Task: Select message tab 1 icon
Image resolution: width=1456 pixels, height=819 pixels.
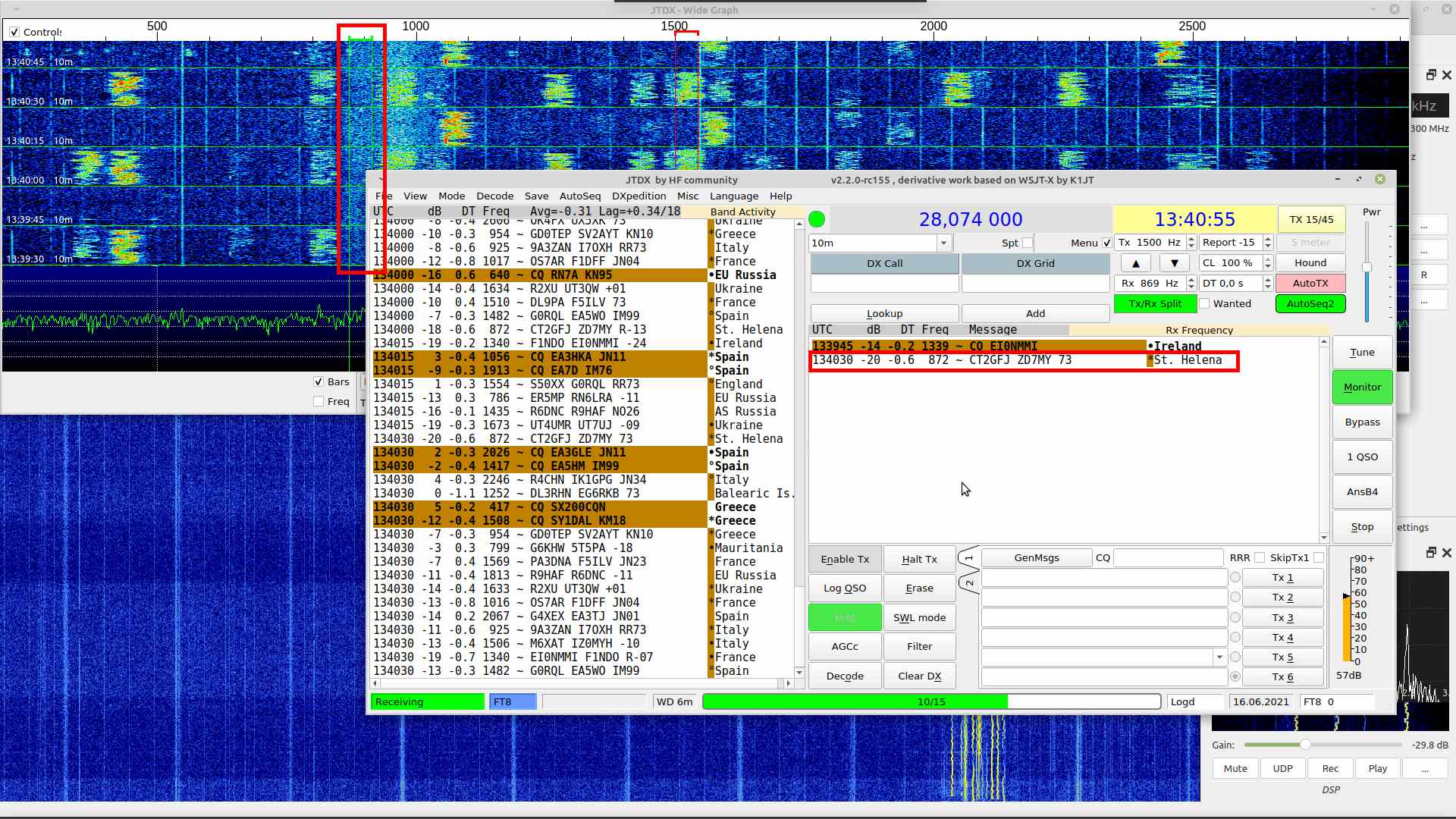Action: 968,559
